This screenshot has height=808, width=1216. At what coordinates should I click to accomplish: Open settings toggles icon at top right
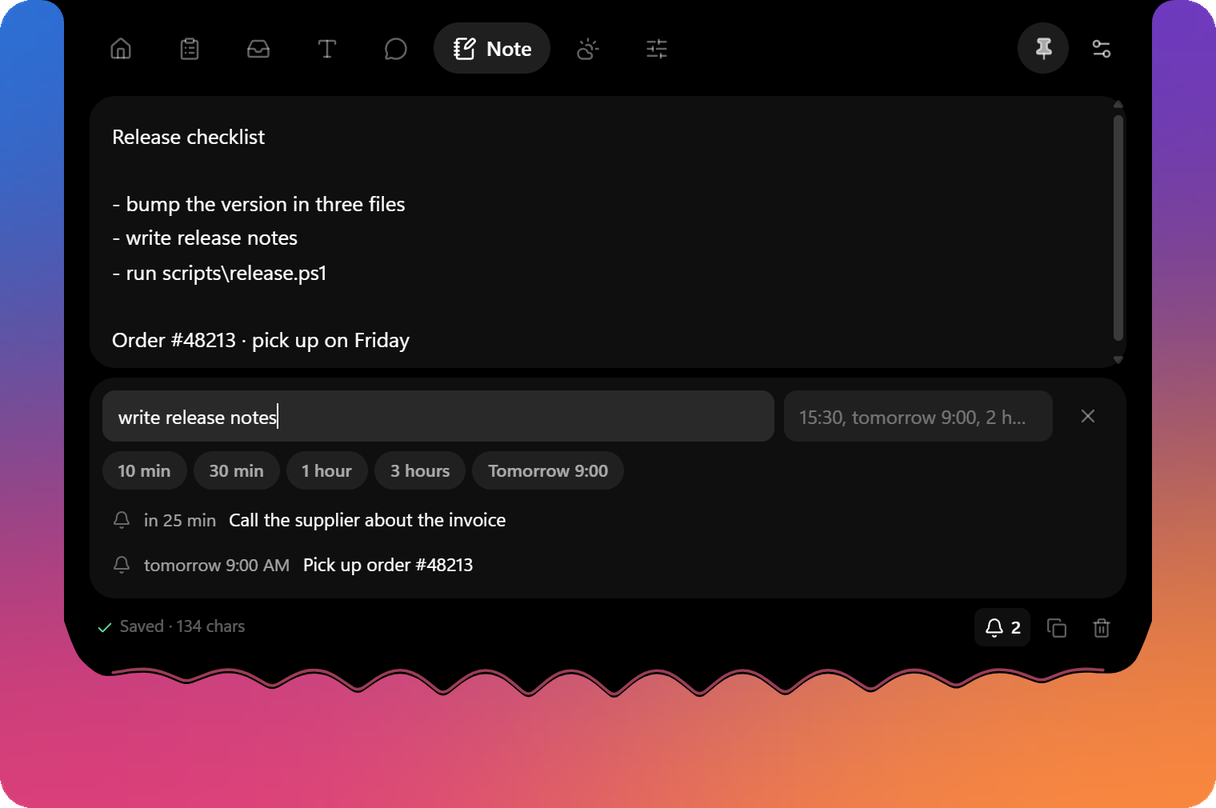pos(1102,49)
